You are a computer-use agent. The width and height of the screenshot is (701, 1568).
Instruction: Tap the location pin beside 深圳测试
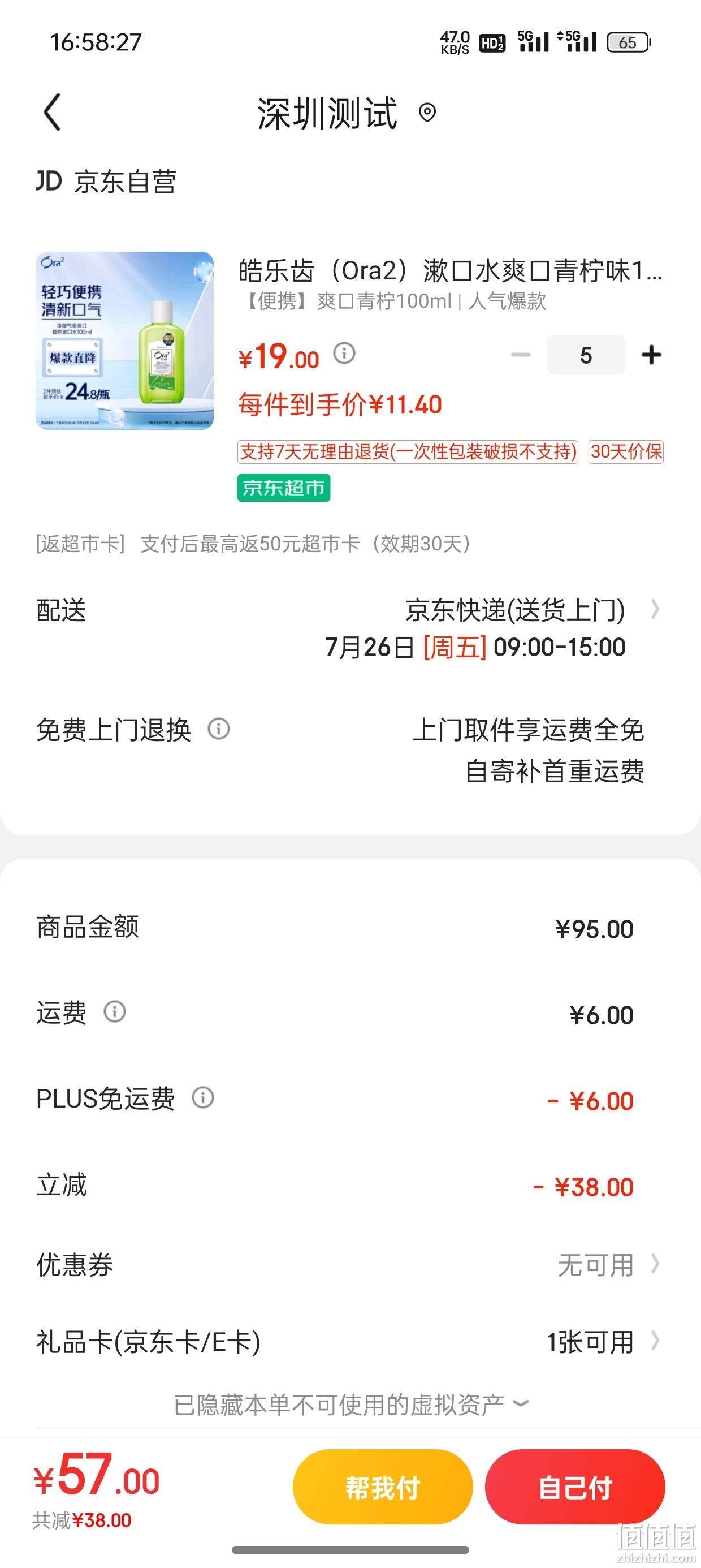tap(428, 113)
